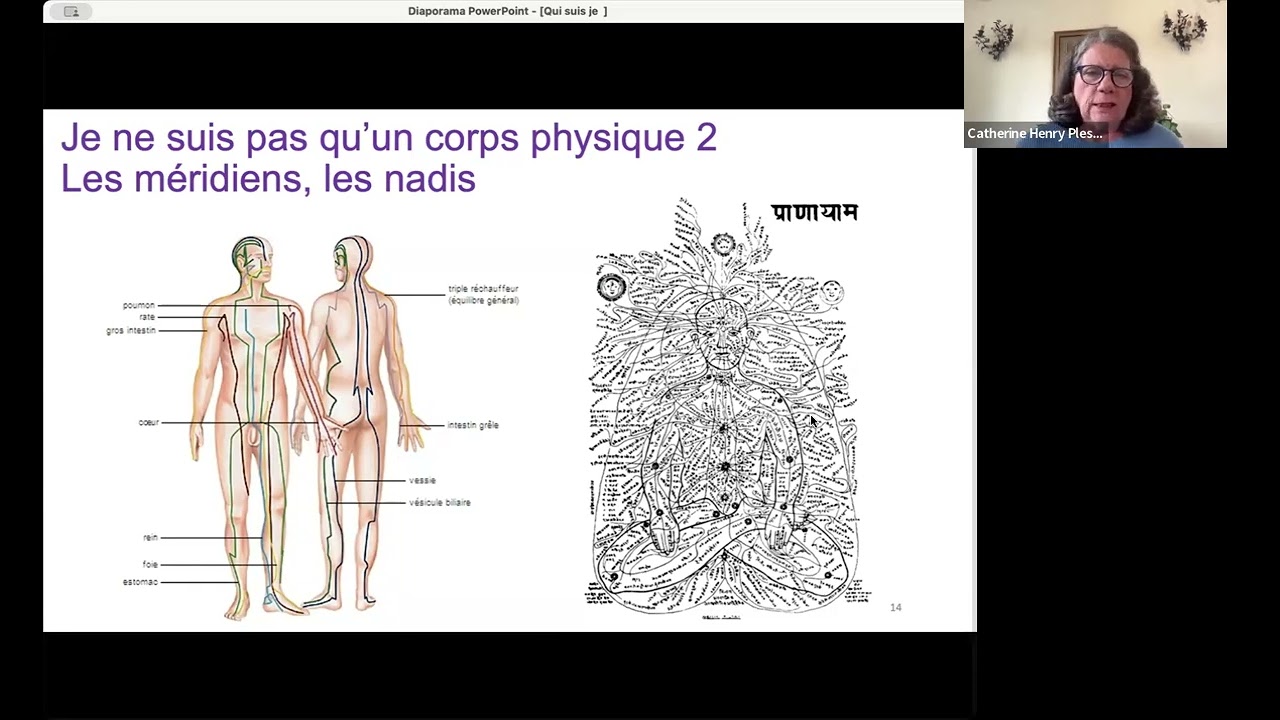The height and width of the screenshot is (720, 1280).
Task: Click the front-facing meridian body figure
Action: [252, 428]
